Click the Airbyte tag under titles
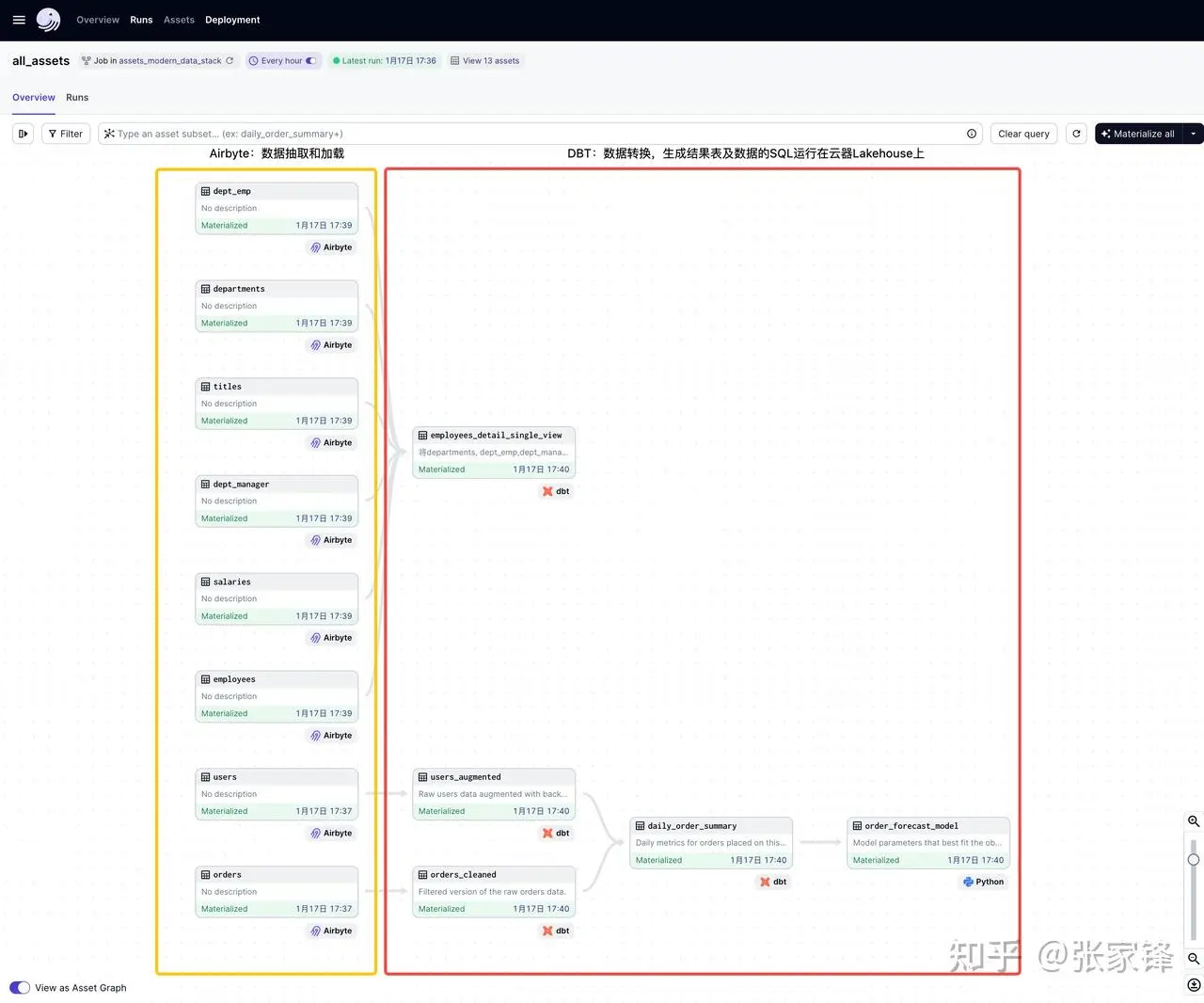This screenshot has width=1204, height=1003. [x=331, y=443]
